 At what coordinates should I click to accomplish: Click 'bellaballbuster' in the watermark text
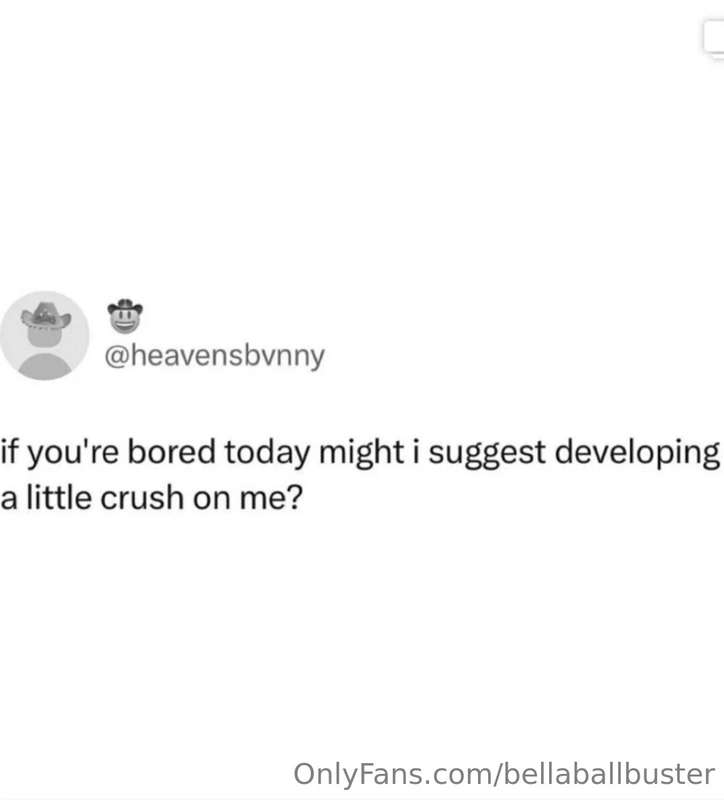(x=609, y=774)
